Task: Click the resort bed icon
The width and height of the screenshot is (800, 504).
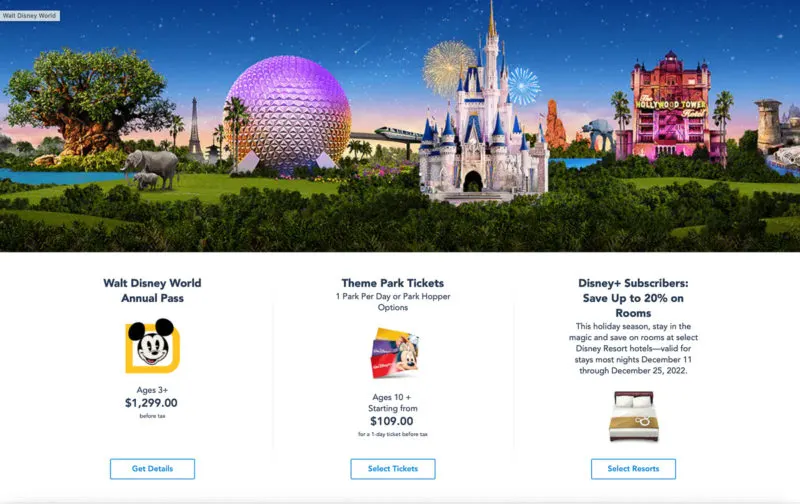Action: (x=634, y=416)
